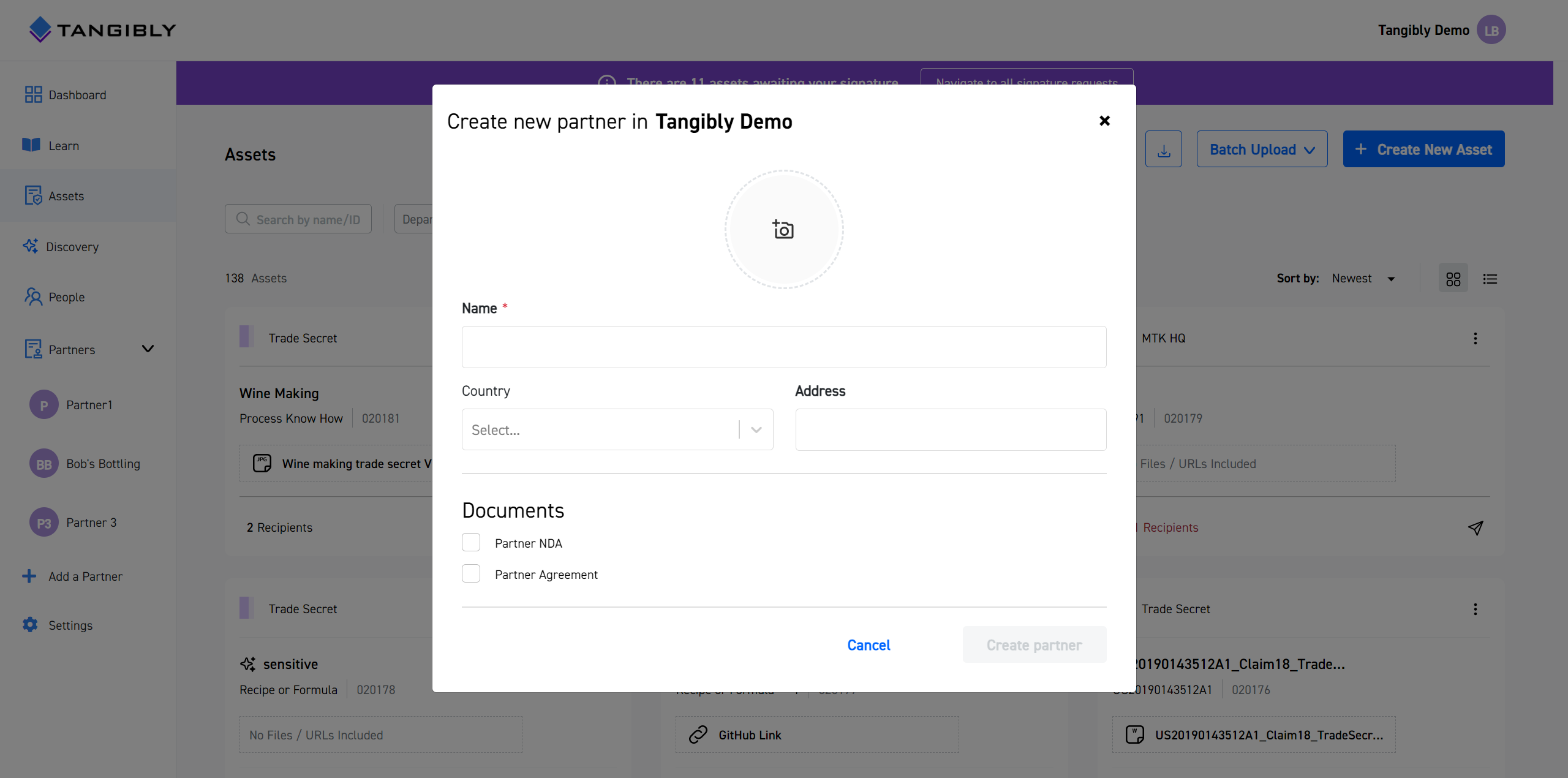Screen dimensions: 1568x778
Task: Check the Partner Agreement checkbox
Action: [471, 574]
